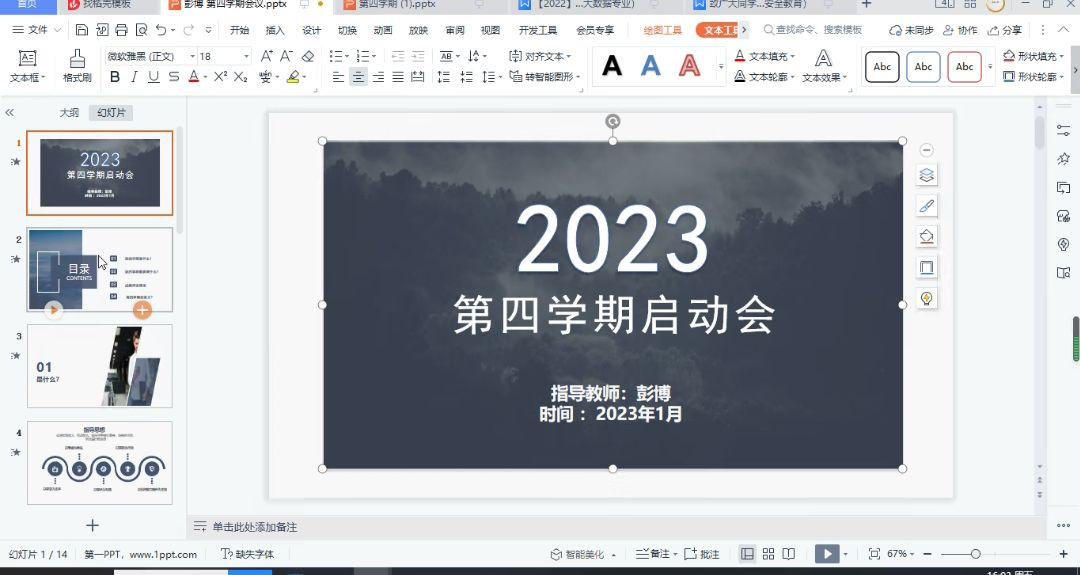
Task: Click the red outlined A text style
Action: coord(689,66)
